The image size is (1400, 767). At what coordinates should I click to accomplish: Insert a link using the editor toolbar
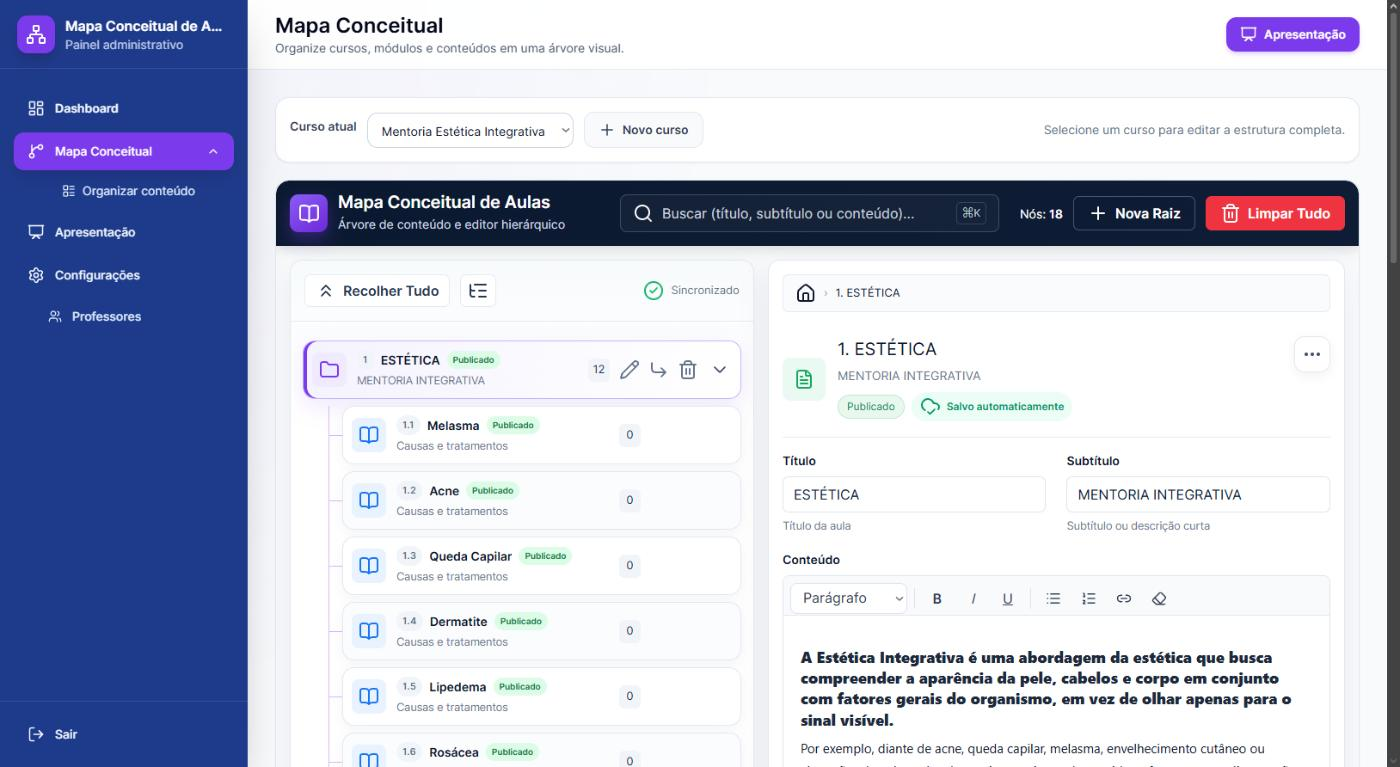(1124, 599)
